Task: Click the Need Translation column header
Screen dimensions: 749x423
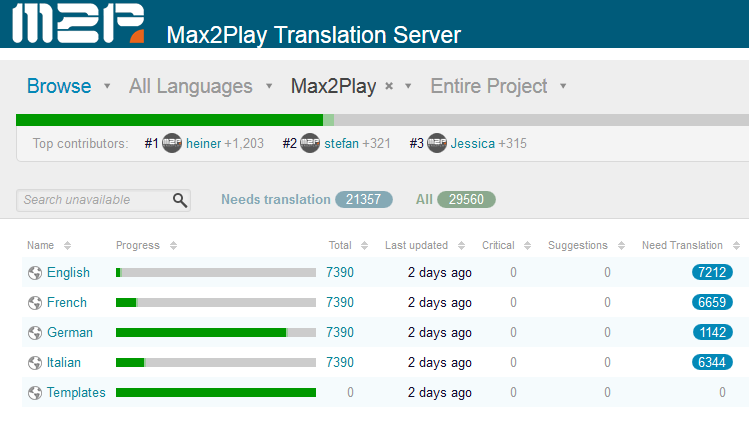Action: pyautogui.click(x=682, y=245)
